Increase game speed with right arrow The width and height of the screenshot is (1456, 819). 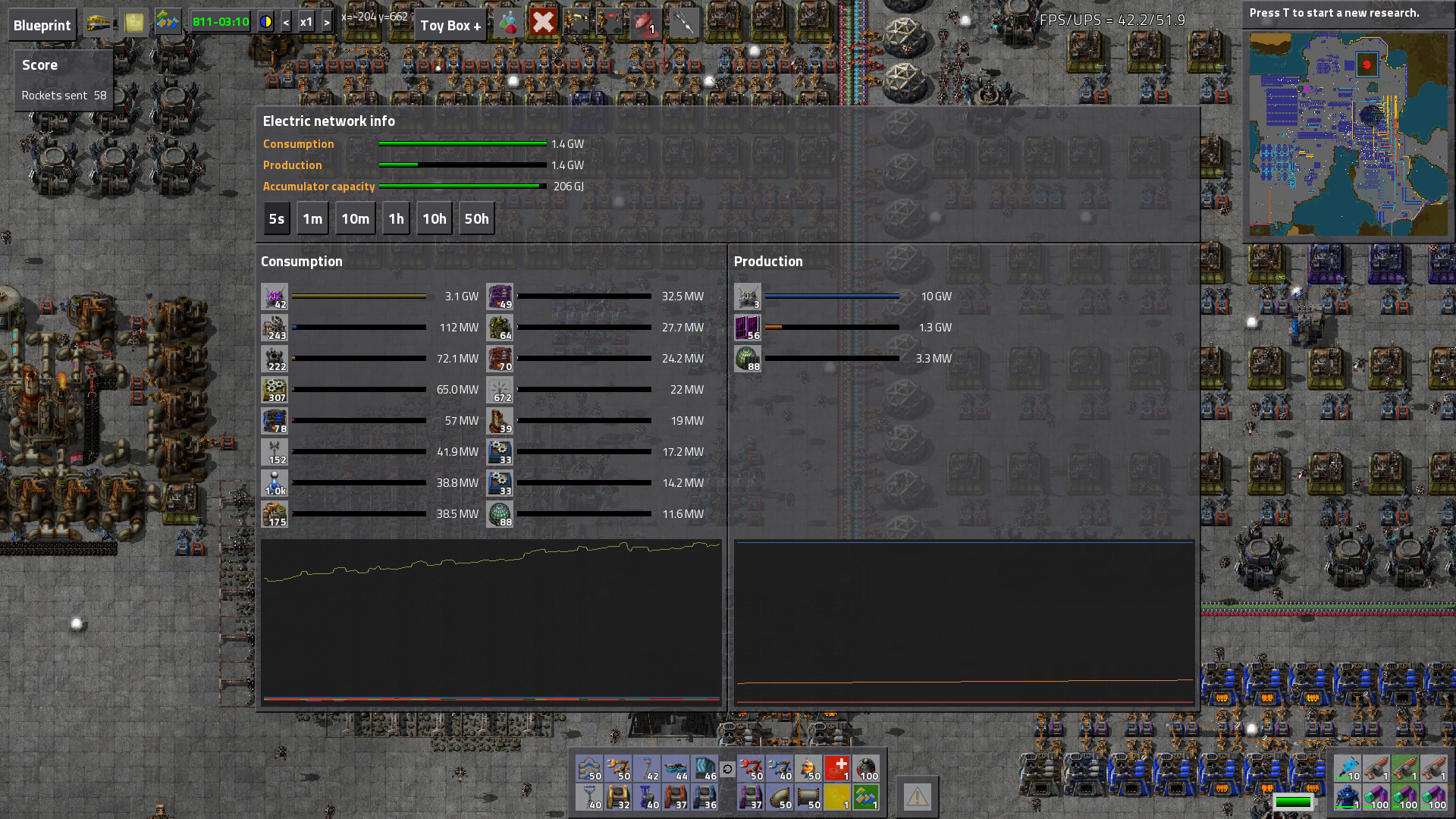[x=327, y=23]
